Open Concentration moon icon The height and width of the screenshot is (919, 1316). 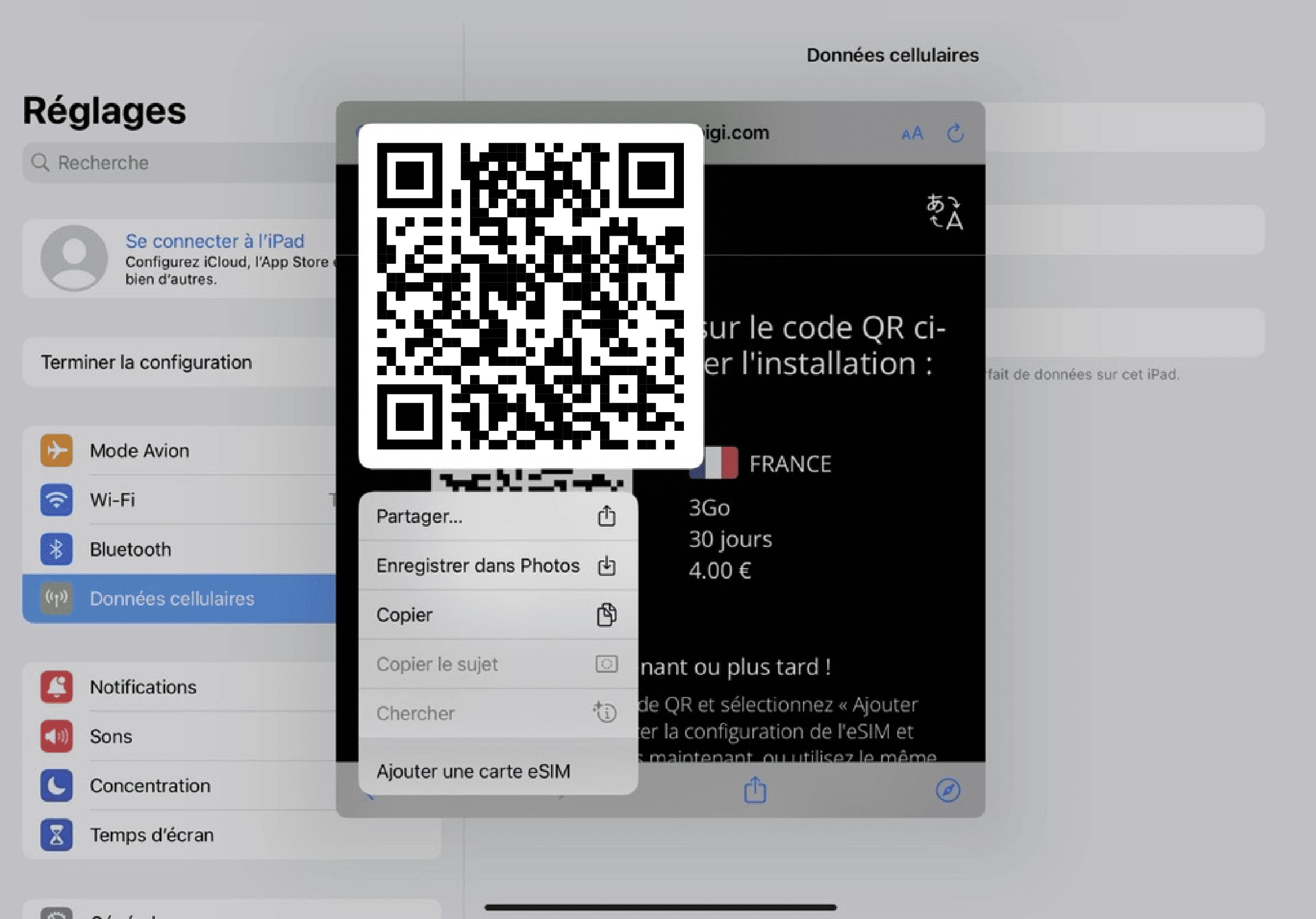(56, 785)
